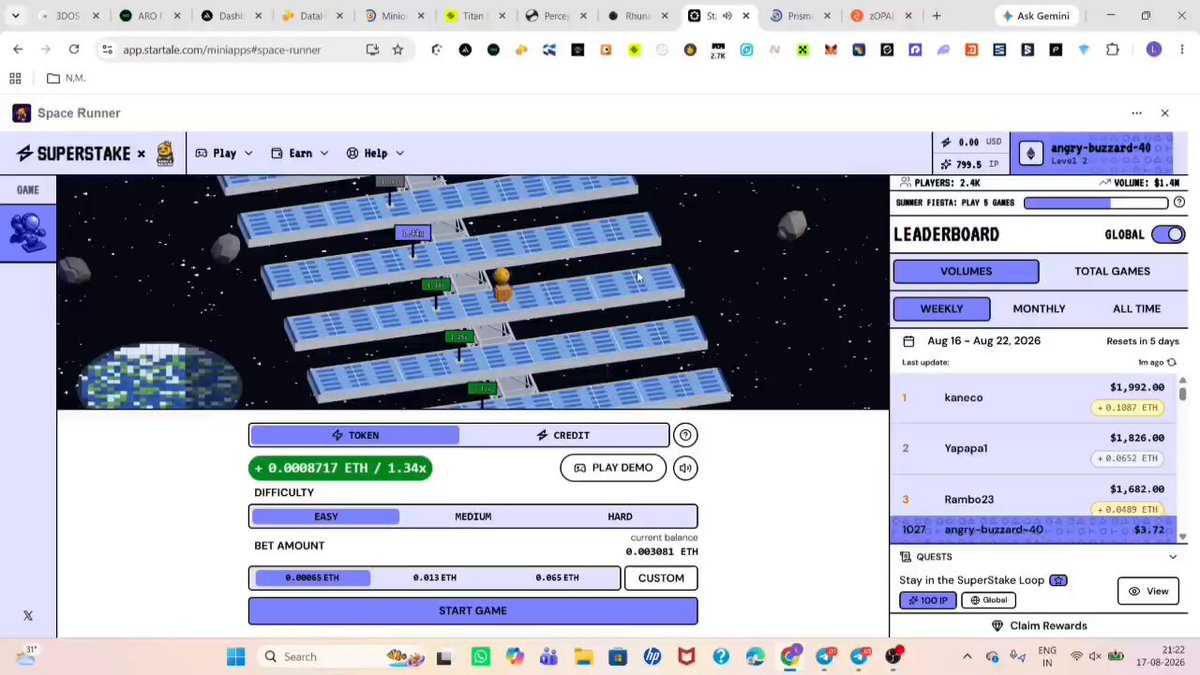The width and height of the screenshot is (1200, 675).
Task: Select the Space Runner astronaut game icon
Action: pos(27,233)
